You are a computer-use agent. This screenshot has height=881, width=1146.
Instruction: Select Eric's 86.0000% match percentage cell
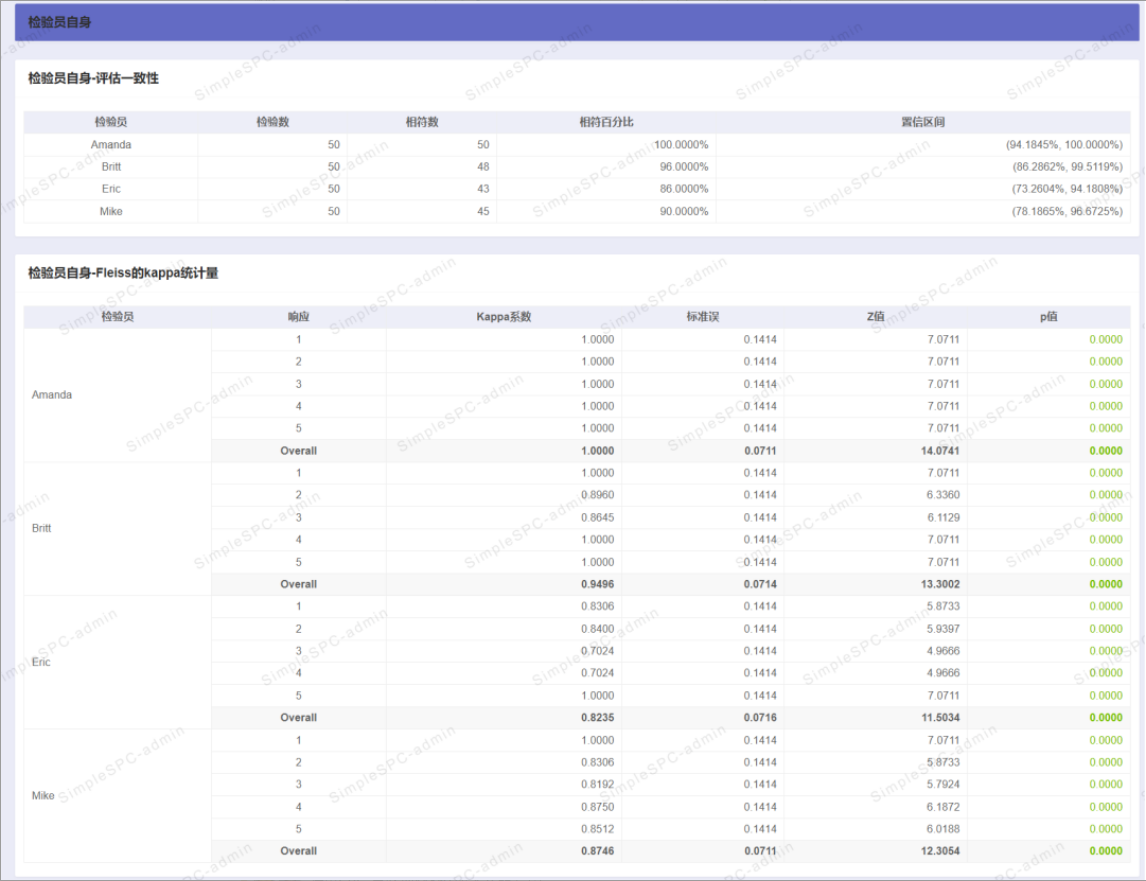point(680,189)
